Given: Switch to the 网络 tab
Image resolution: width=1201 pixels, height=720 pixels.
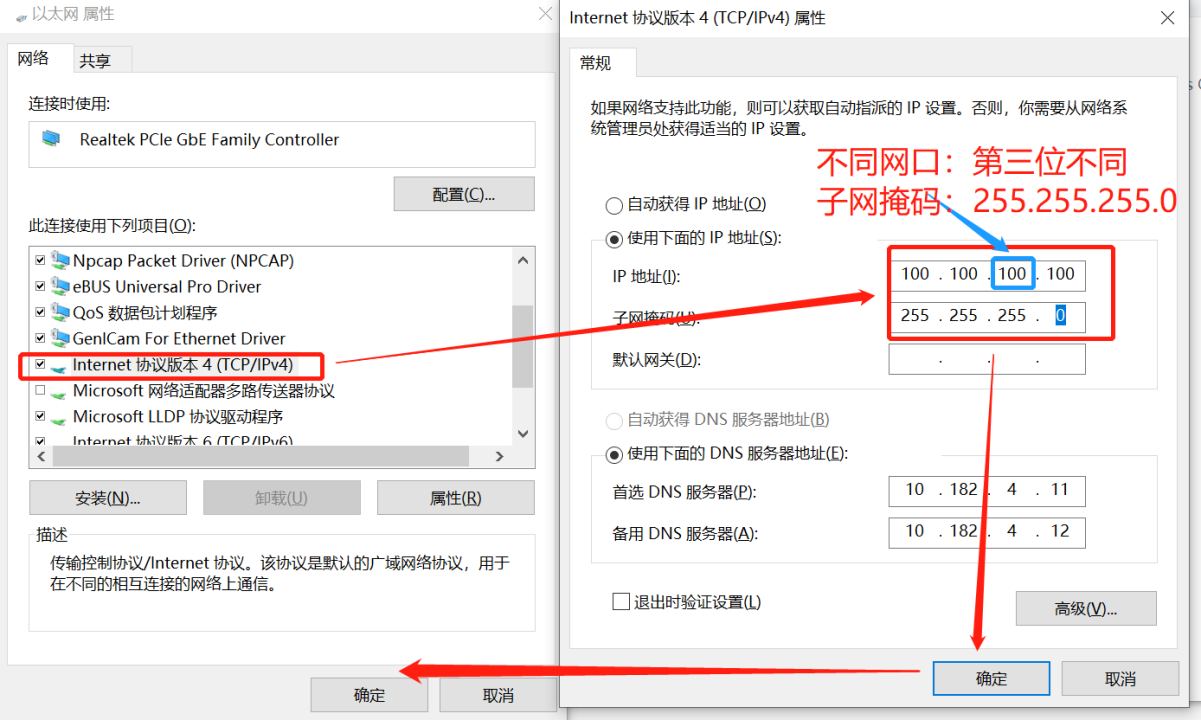Looking at the screenshot, I should (x=39, y=58).
